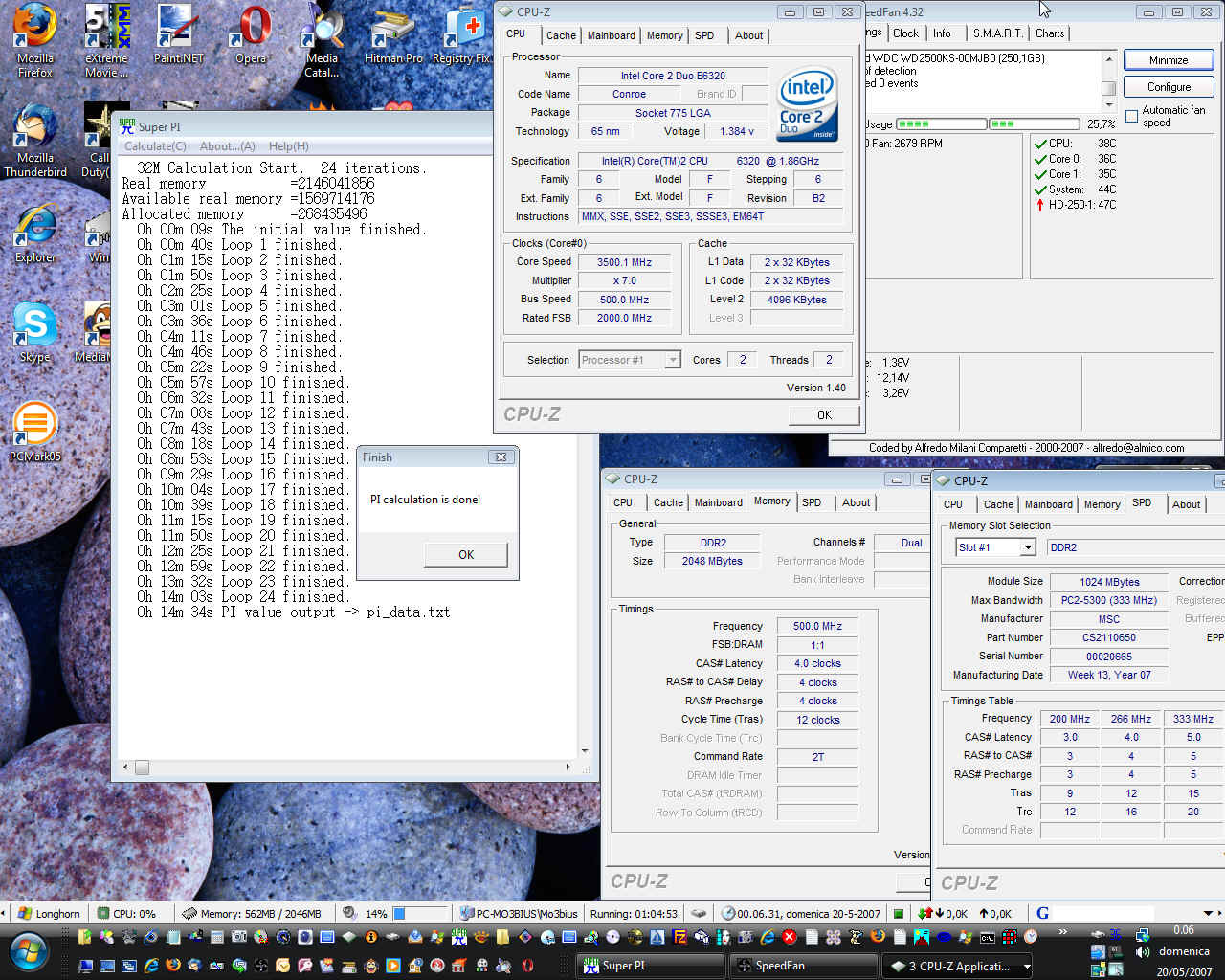Screen dimensions: 1225x980
Task: Click the Core Speed 3500.1 MHz value
Action: (x=624, y=262)
